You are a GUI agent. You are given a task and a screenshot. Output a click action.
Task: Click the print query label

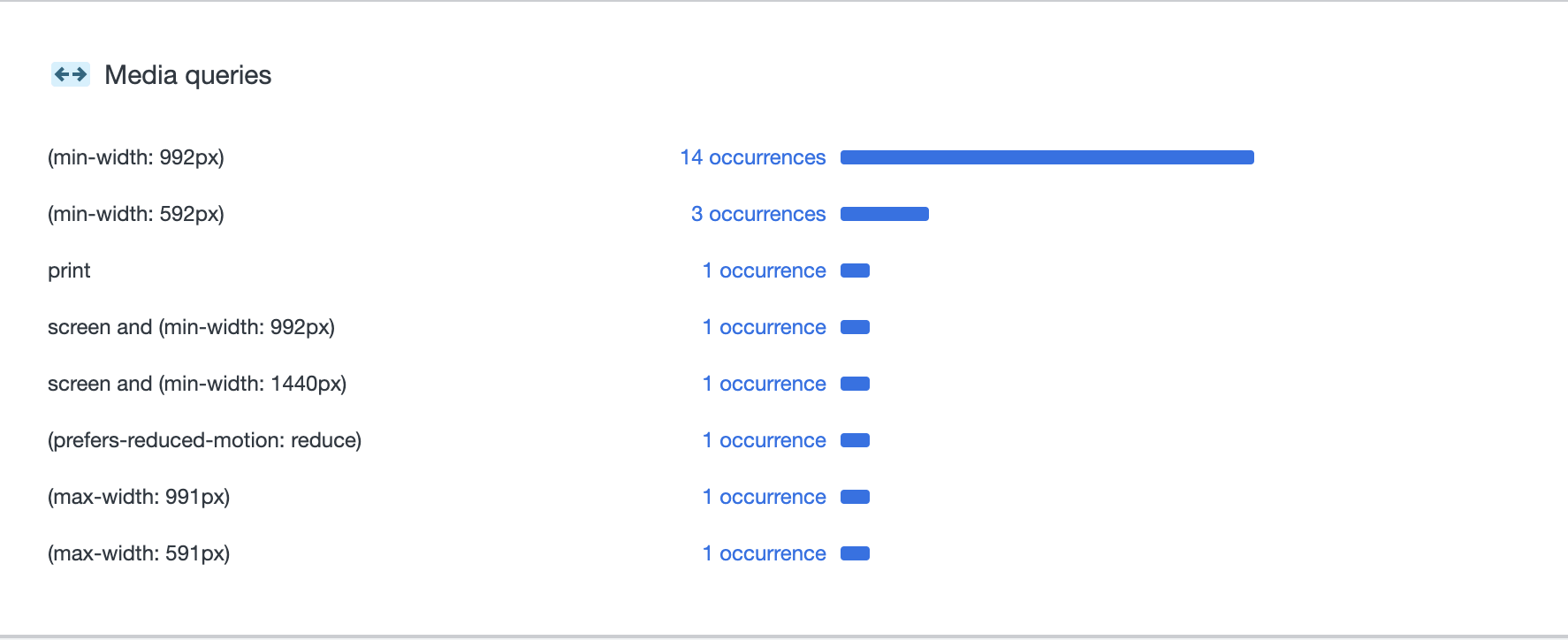tap(69, 270)
